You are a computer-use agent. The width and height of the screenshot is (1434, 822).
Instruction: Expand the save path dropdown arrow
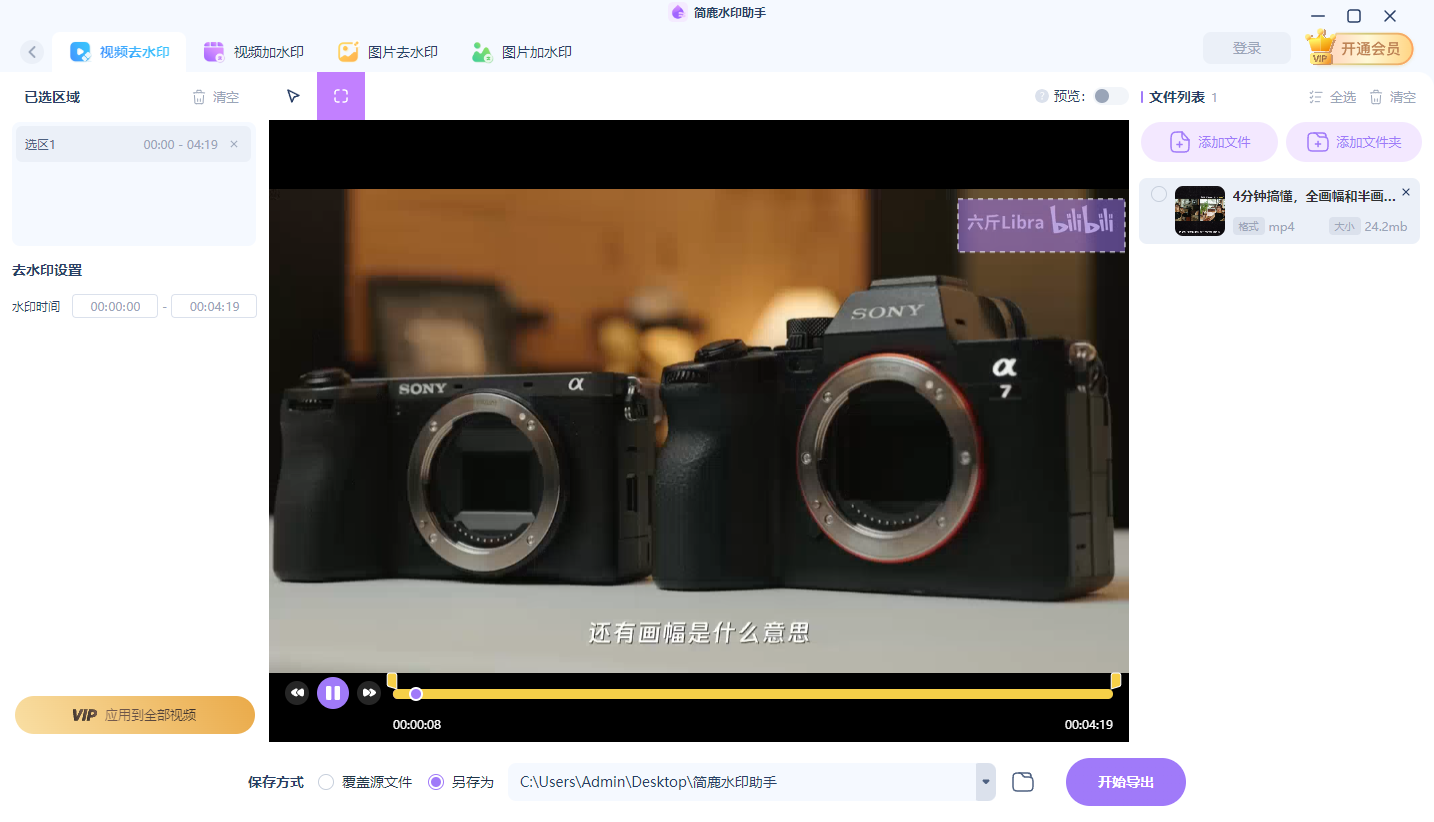coord(986,782)
